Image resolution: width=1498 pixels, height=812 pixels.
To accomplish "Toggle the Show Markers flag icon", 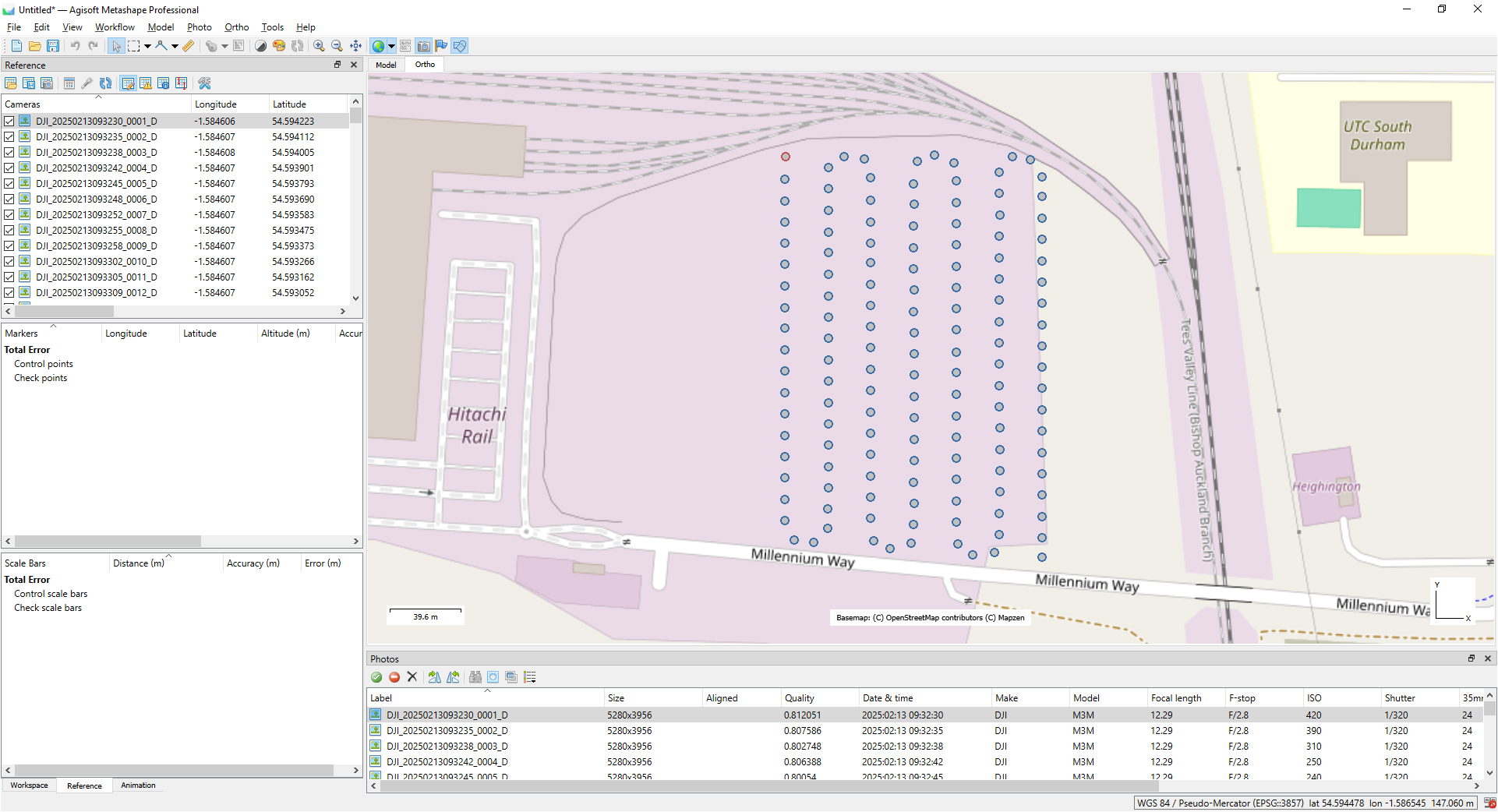I will [441, 46].
